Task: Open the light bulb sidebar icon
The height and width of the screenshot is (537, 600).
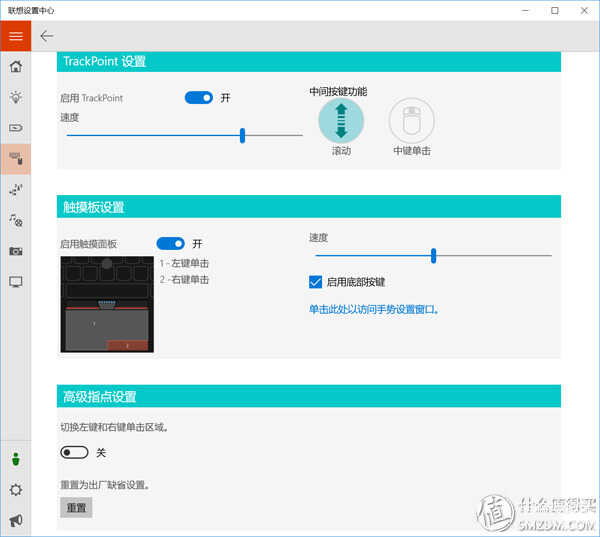Action: (16, 97)
